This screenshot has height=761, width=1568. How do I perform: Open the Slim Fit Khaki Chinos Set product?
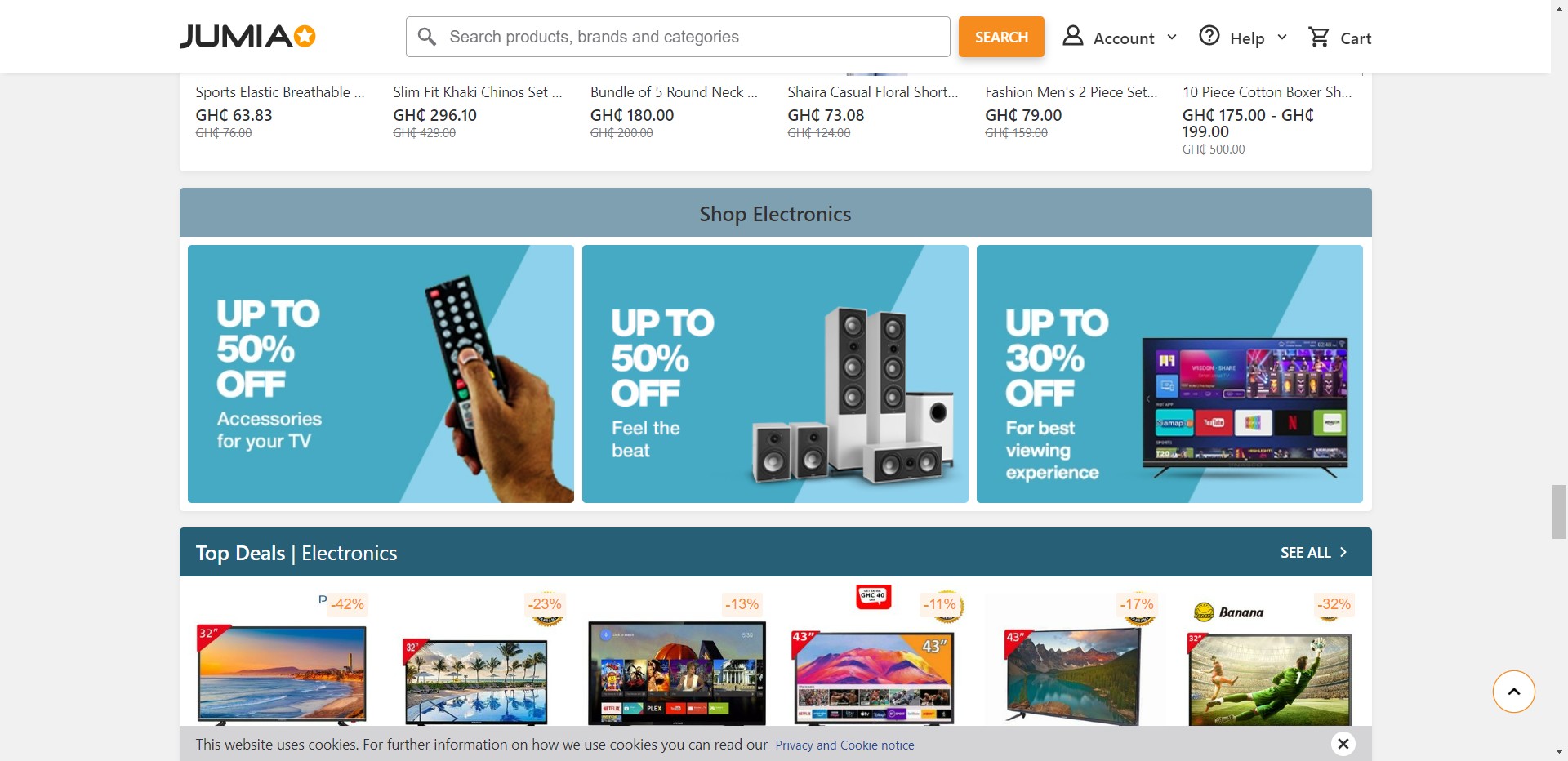click(478, 92)
